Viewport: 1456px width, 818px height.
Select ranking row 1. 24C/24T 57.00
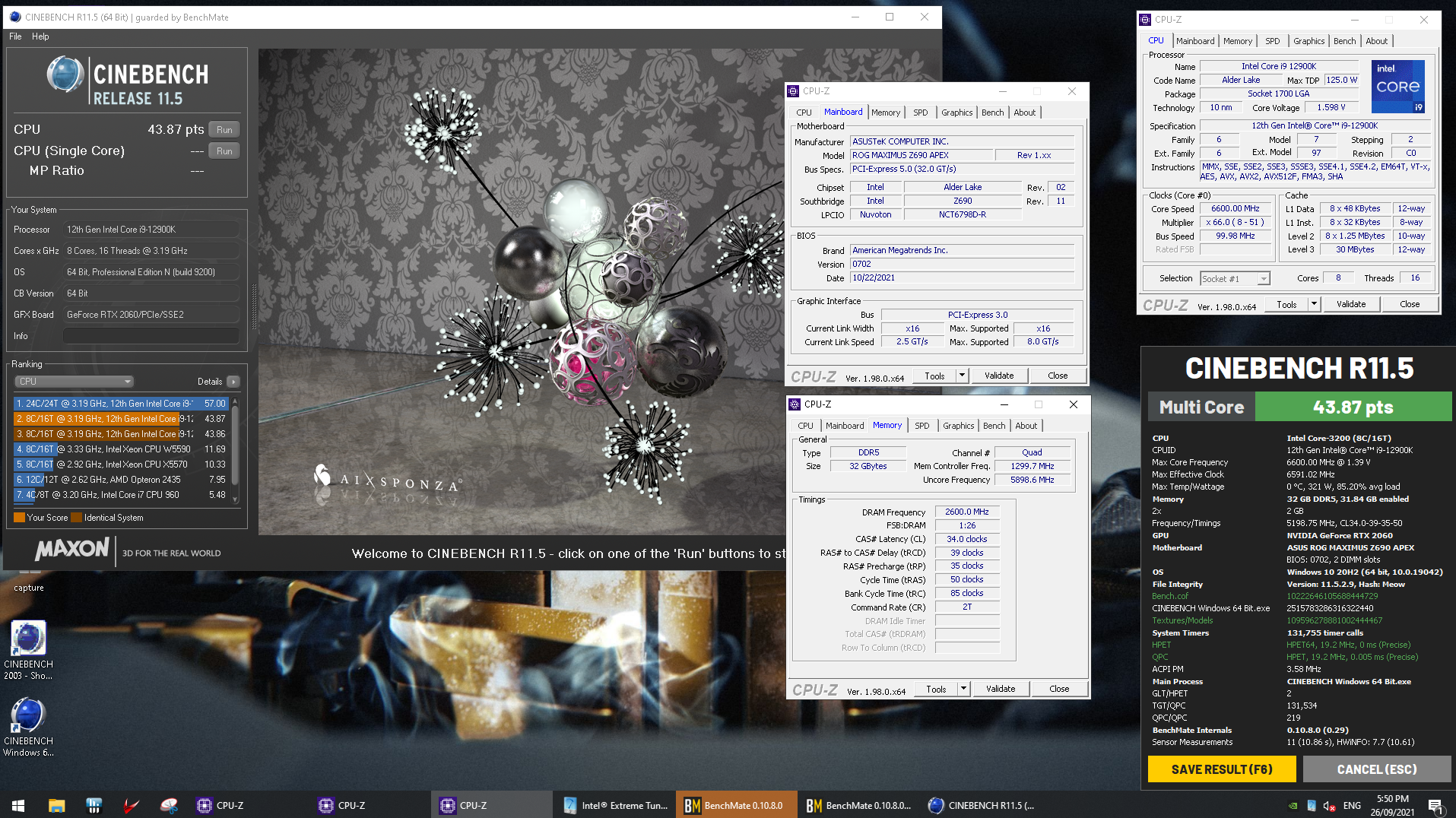122,404
